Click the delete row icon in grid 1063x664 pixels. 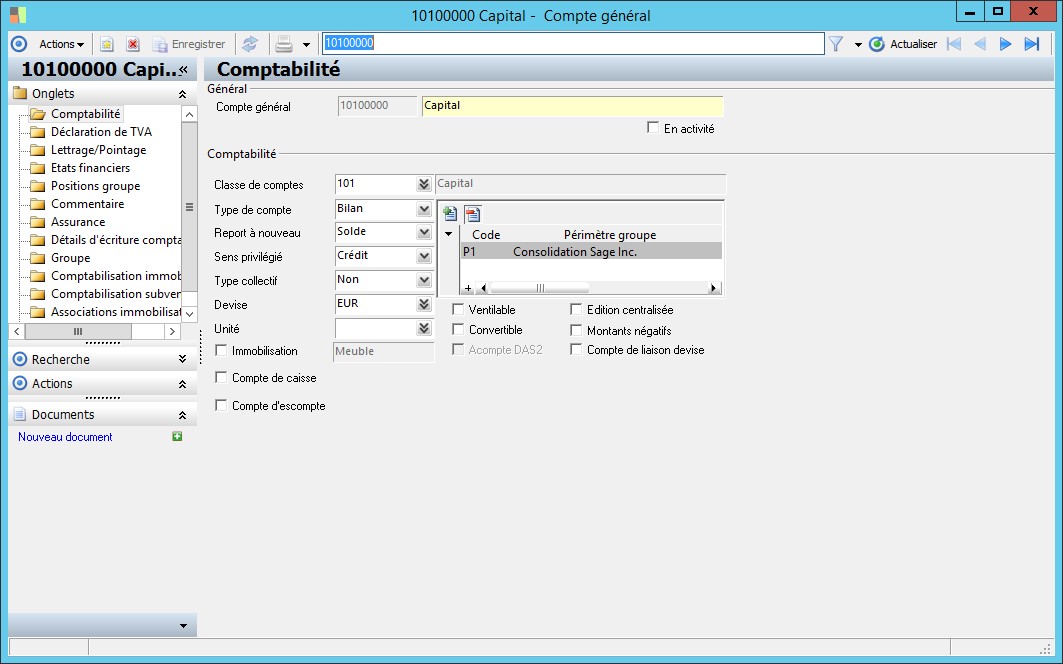pos(473,214)
